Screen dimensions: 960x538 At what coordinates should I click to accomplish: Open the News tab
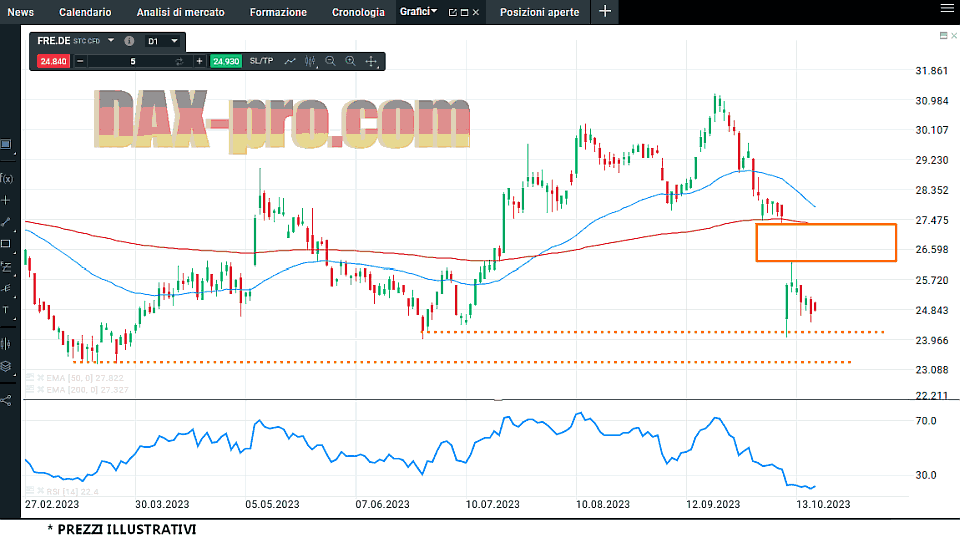[21, 12]
